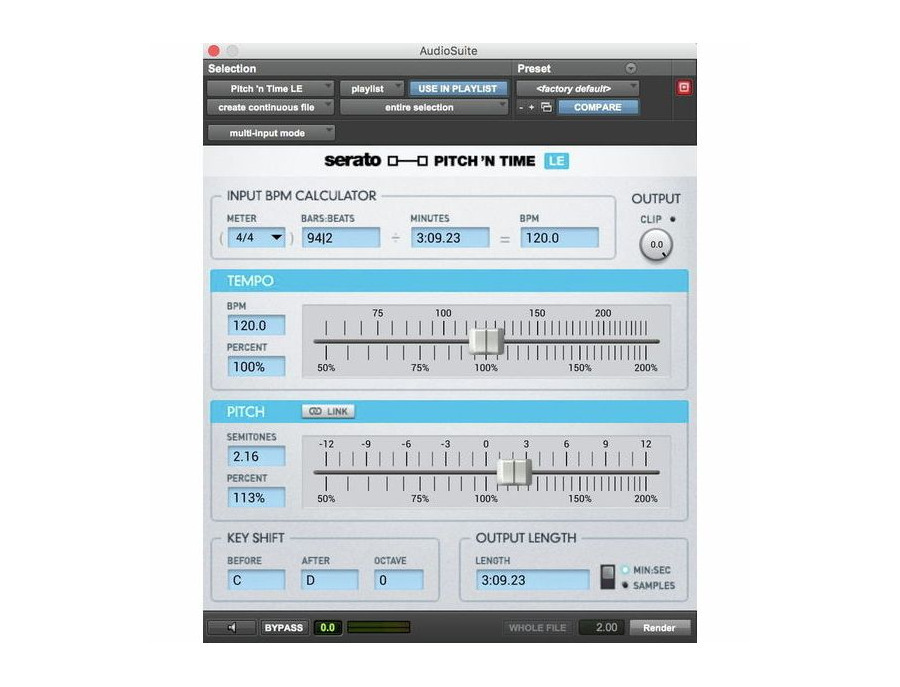Image resolution: width=900 pixels, height=687 pixels.
Task: Click the Selection header label
Action: 232,68
